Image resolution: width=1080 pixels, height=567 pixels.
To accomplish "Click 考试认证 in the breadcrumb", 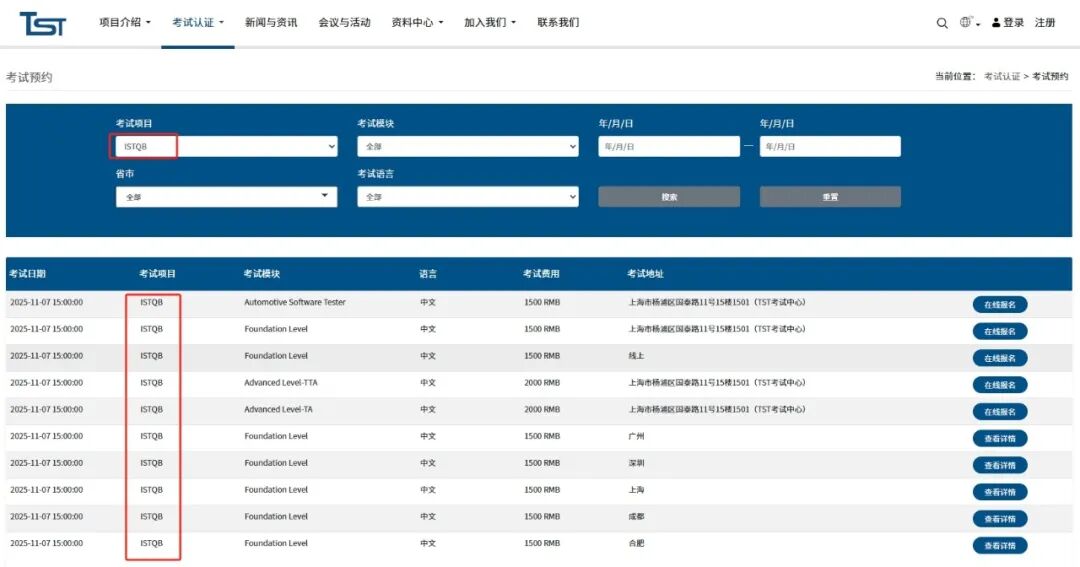I will tap(1002, 77).
